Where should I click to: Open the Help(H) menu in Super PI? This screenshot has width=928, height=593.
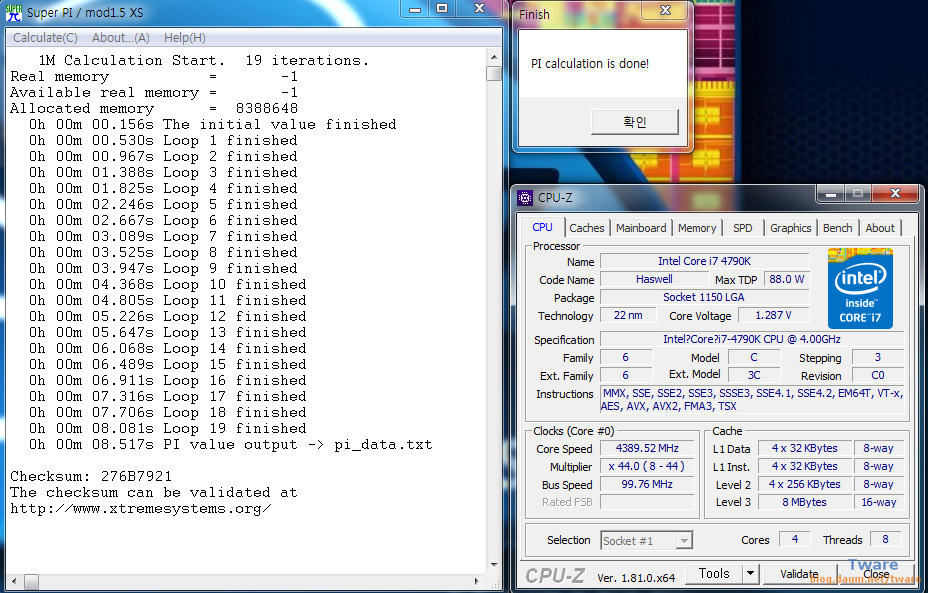(x=185, y=38)
